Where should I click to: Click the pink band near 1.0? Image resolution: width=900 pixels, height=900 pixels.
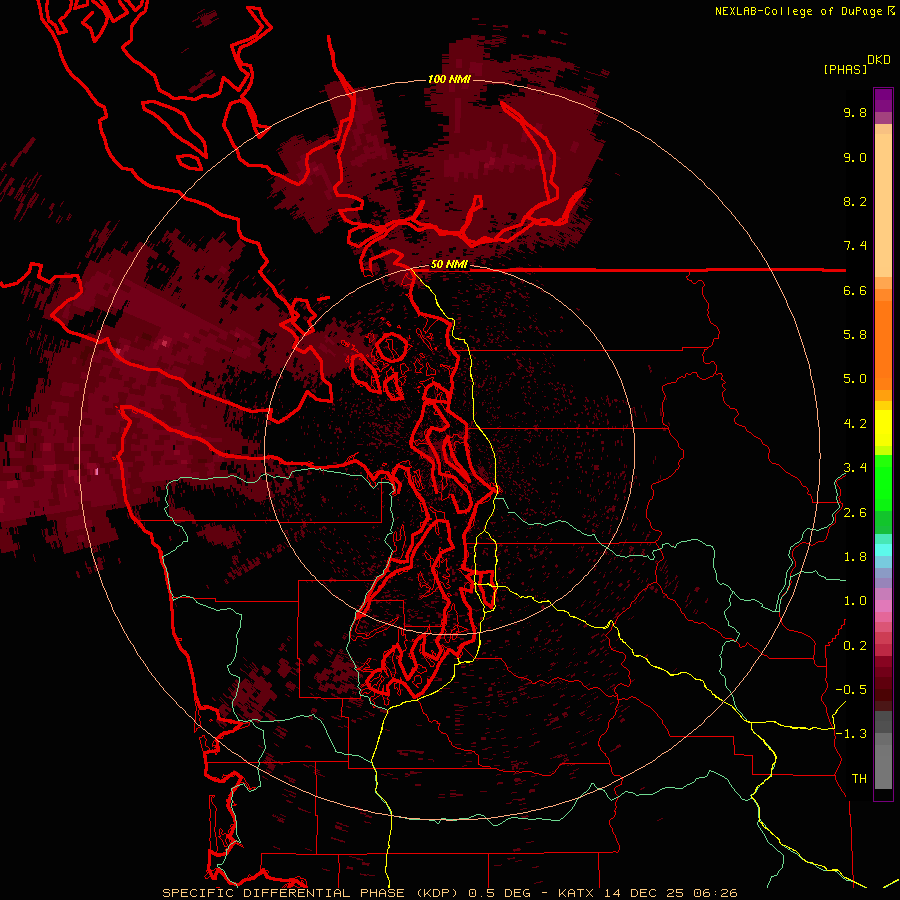click(883, 606)
